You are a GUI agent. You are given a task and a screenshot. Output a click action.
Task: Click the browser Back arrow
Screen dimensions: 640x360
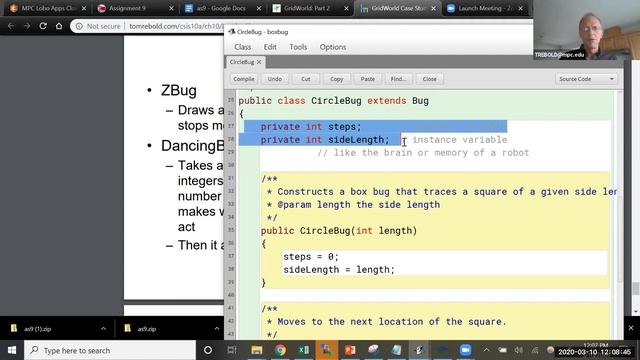[x=11, y=26]
